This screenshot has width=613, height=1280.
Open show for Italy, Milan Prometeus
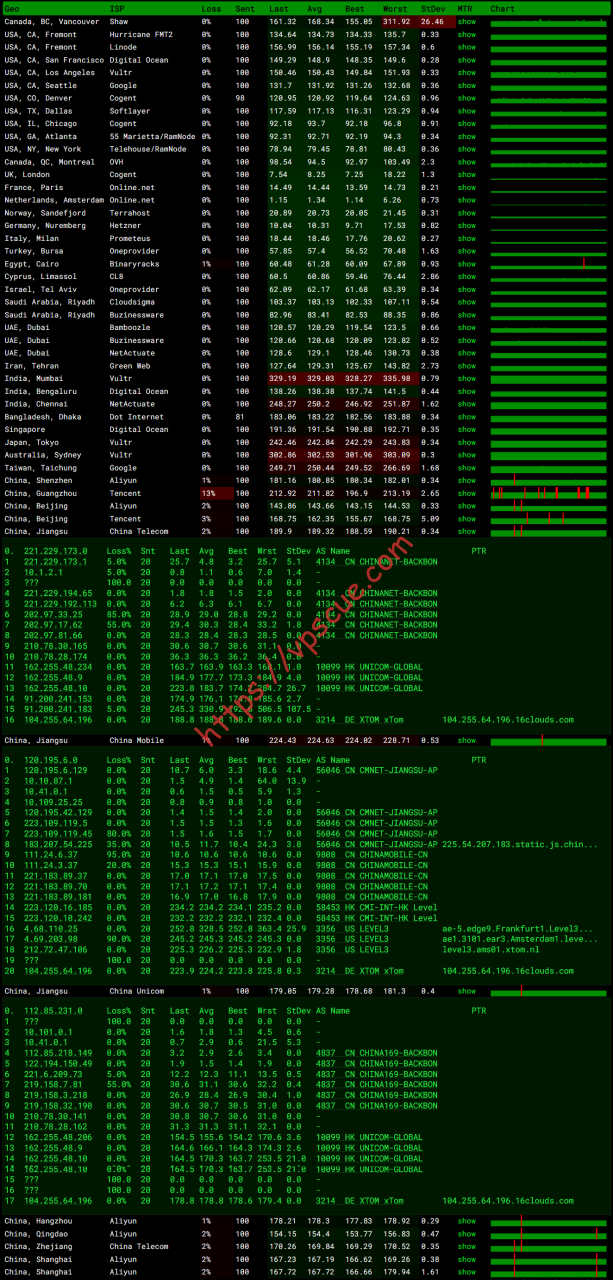pyautogui.click(x=467, y=239)
